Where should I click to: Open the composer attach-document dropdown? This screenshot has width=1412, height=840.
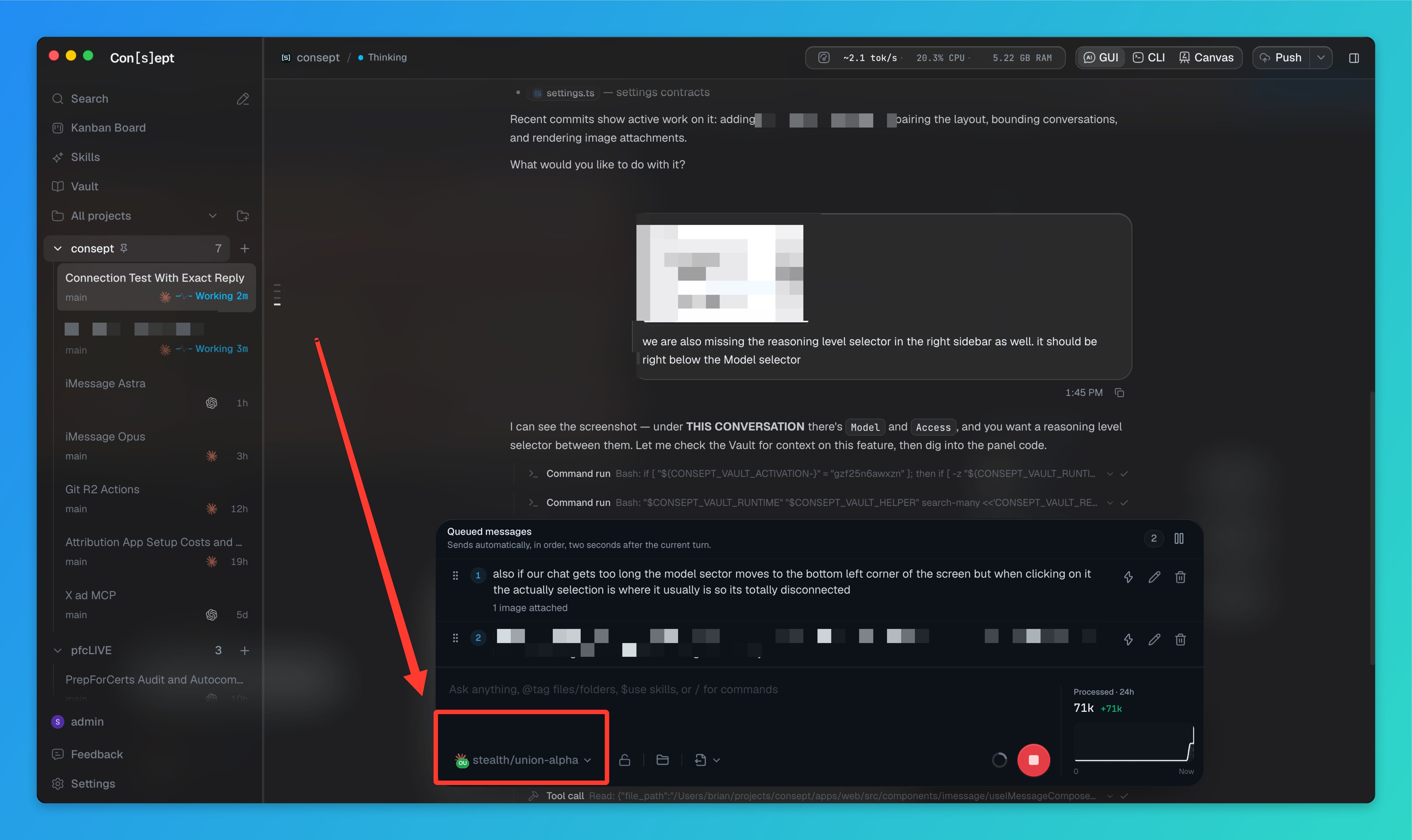(x=707, y=760)
